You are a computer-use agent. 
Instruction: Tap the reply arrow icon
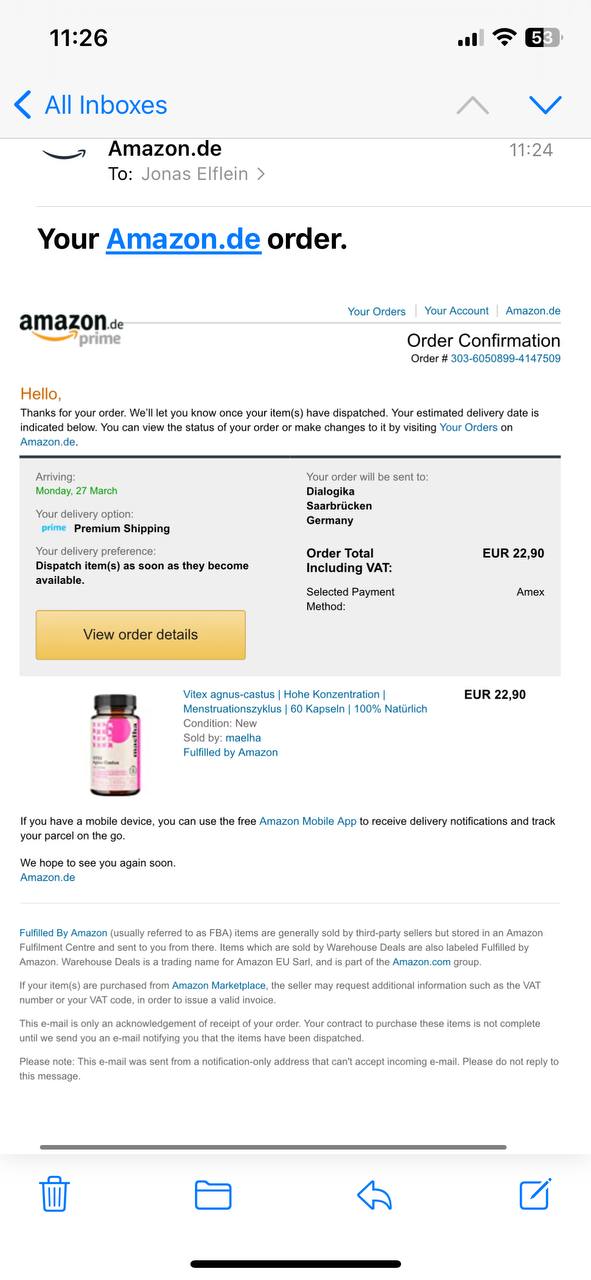click(374, 1194)
